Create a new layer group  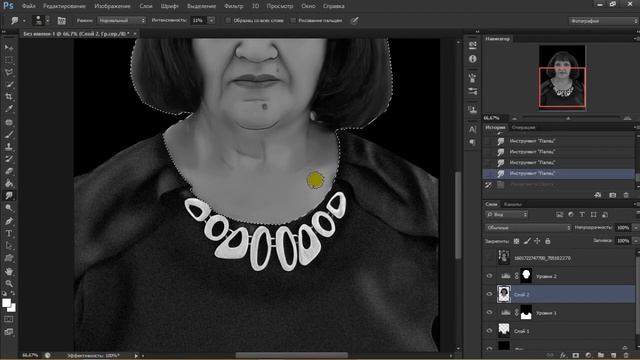[x=601, y=355]
